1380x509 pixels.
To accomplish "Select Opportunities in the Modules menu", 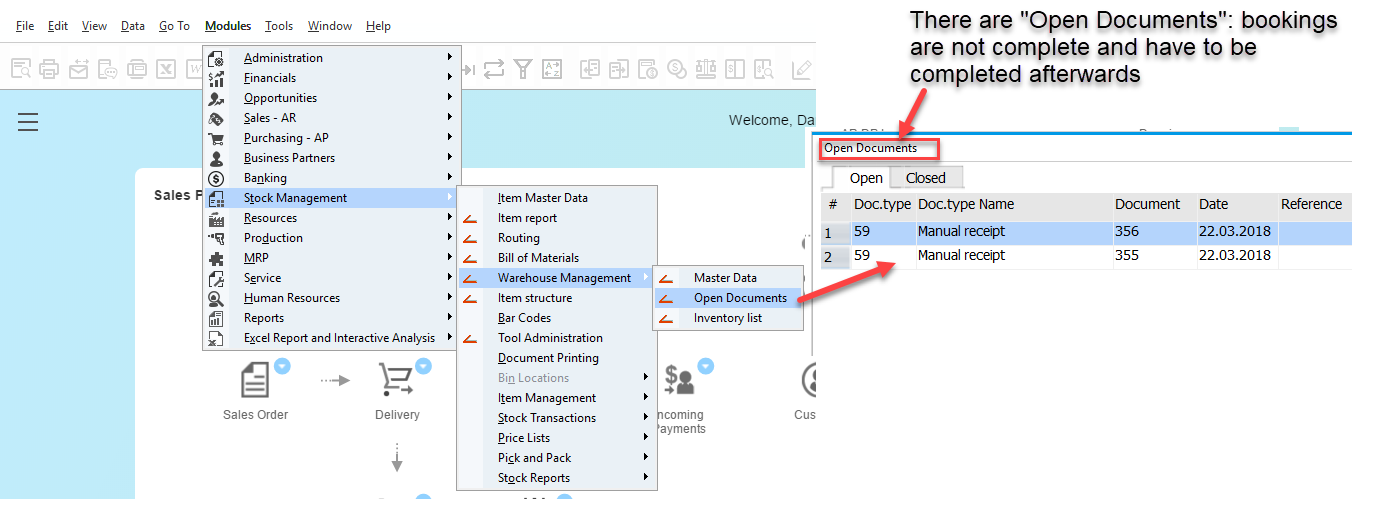I will point(332,98).
